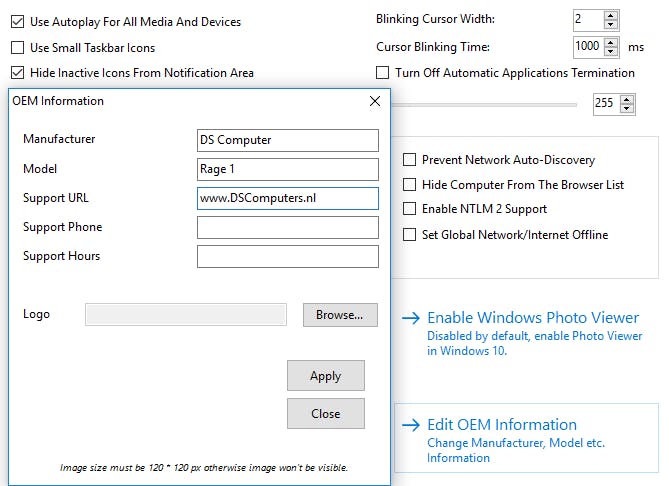Enable NTLM 2 Support checkbox
Screen dimensions: 669x486
click(x=409, y=209)
